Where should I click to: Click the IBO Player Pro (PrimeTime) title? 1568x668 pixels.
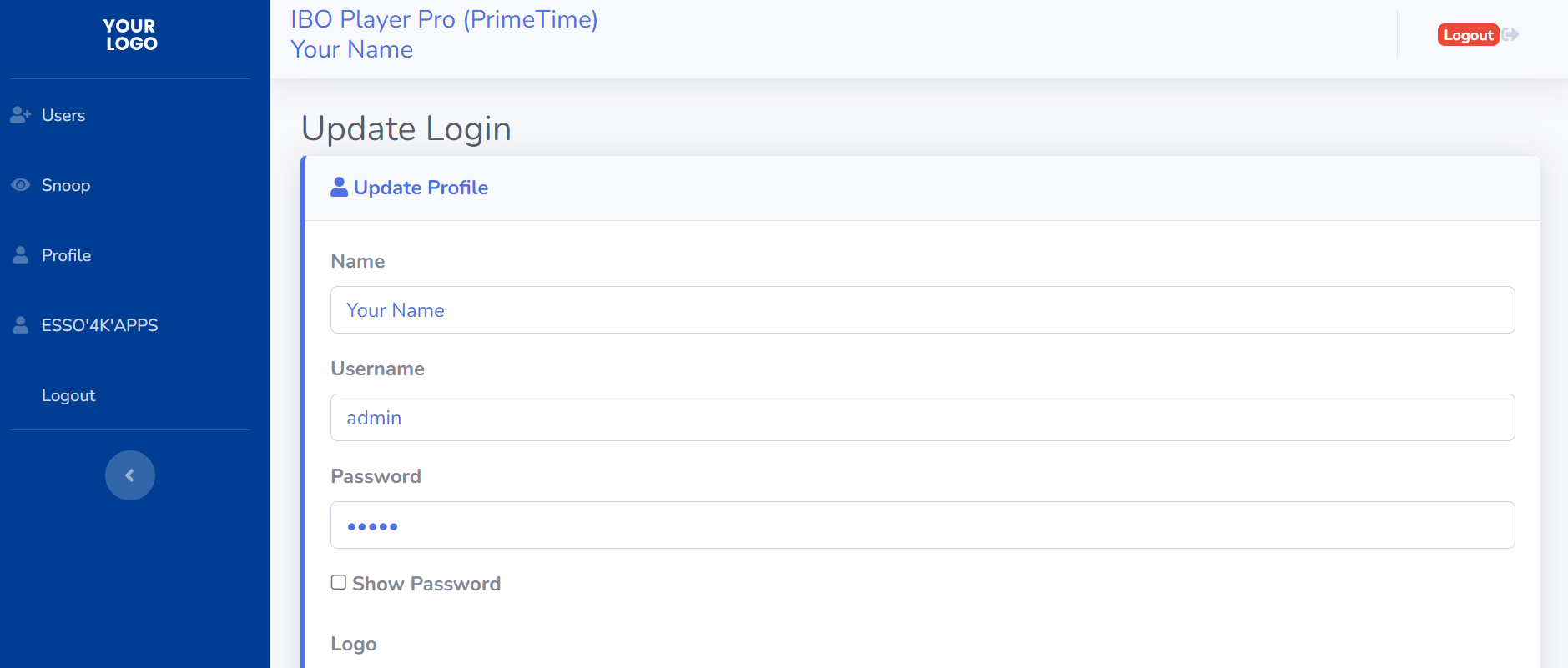(444, 19)
